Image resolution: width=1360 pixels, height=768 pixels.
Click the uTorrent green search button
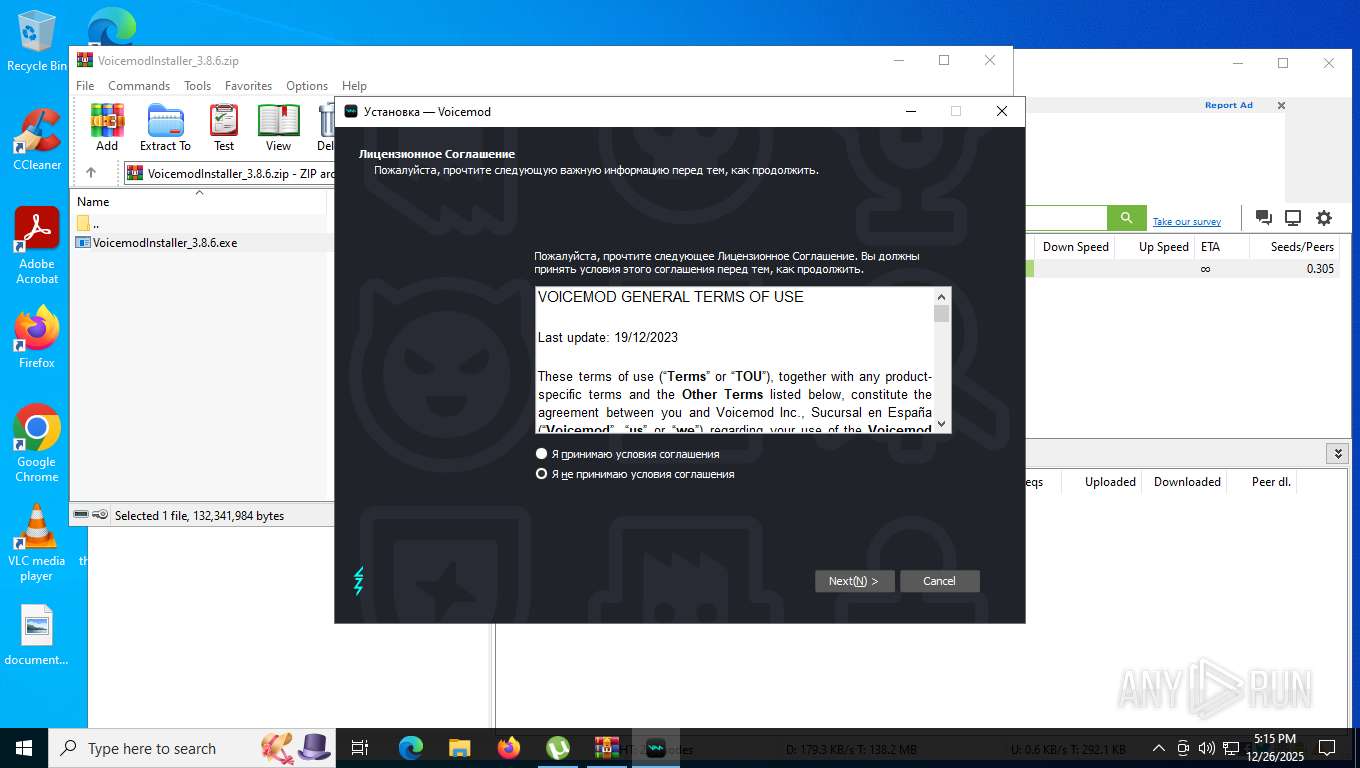point(1126,218)
